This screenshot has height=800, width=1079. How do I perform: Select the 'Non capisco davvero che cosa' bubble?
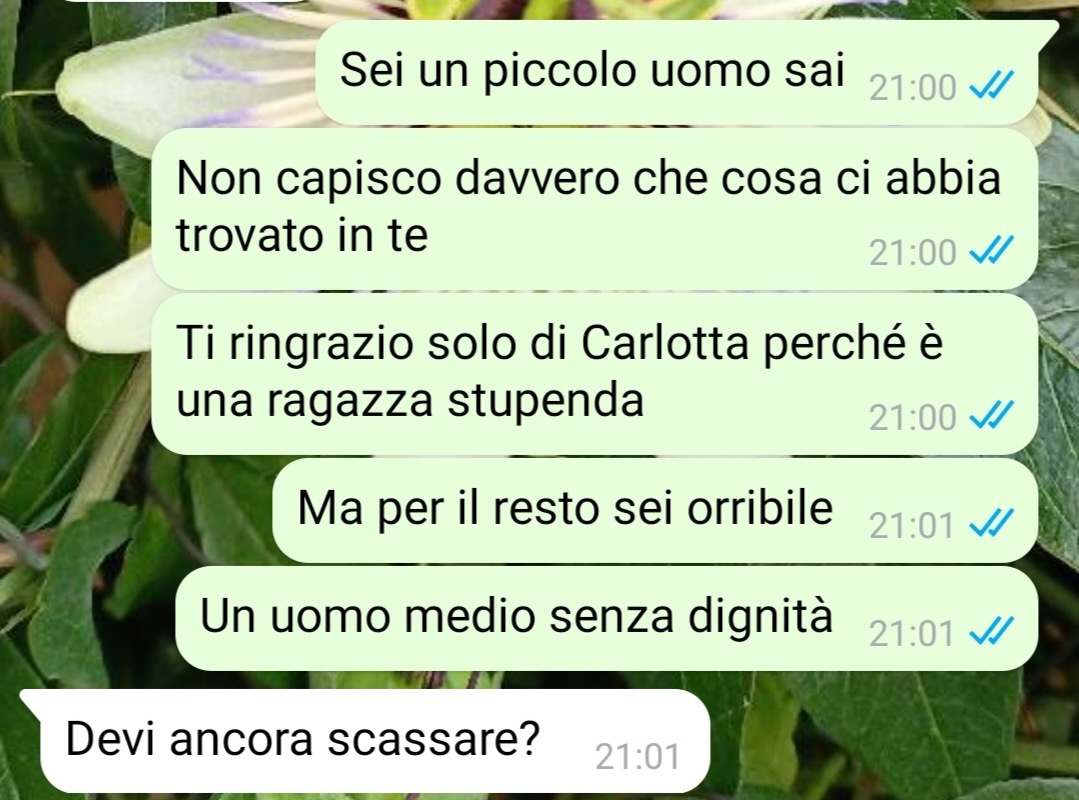point(594,209)
